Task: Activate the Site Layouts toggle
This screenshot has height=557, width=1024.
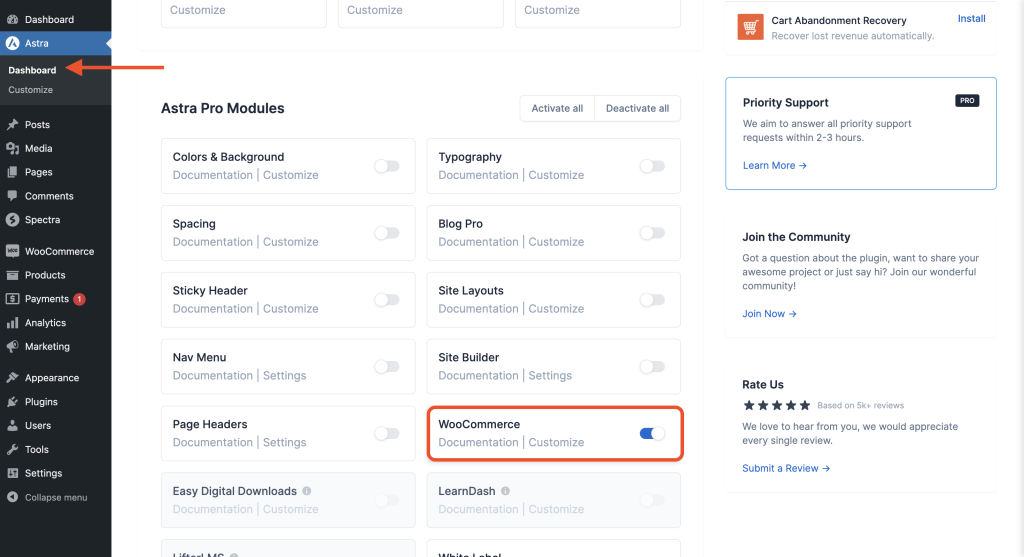Action: [x=652, y=300]
